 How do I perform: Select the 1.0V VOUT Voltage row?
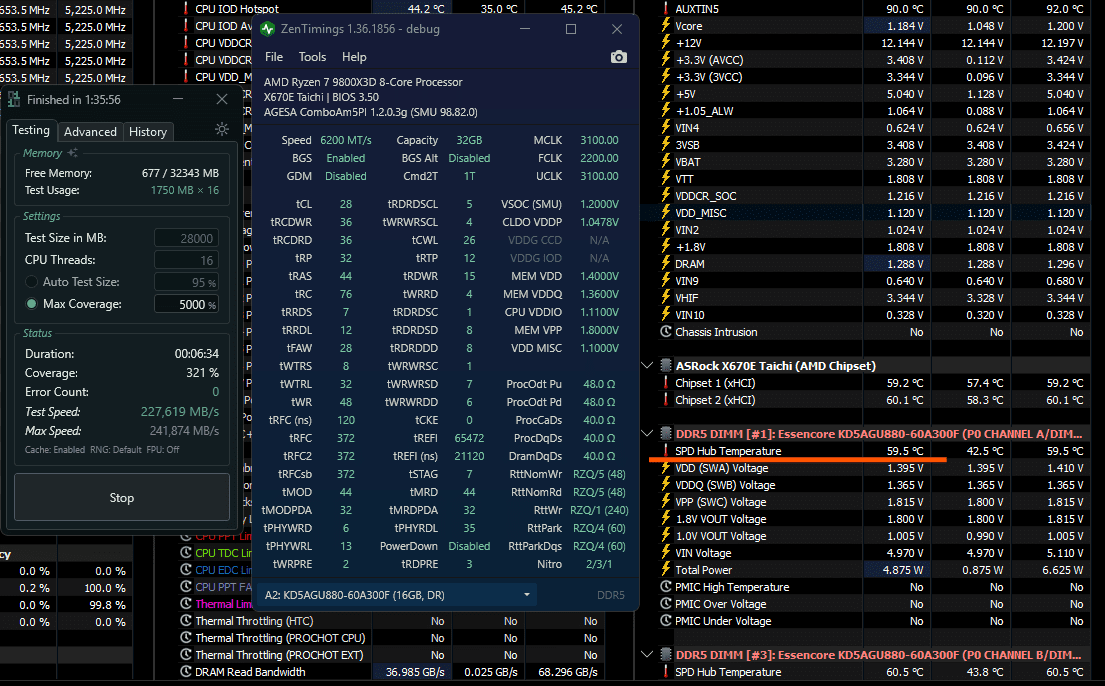point(872,536)
